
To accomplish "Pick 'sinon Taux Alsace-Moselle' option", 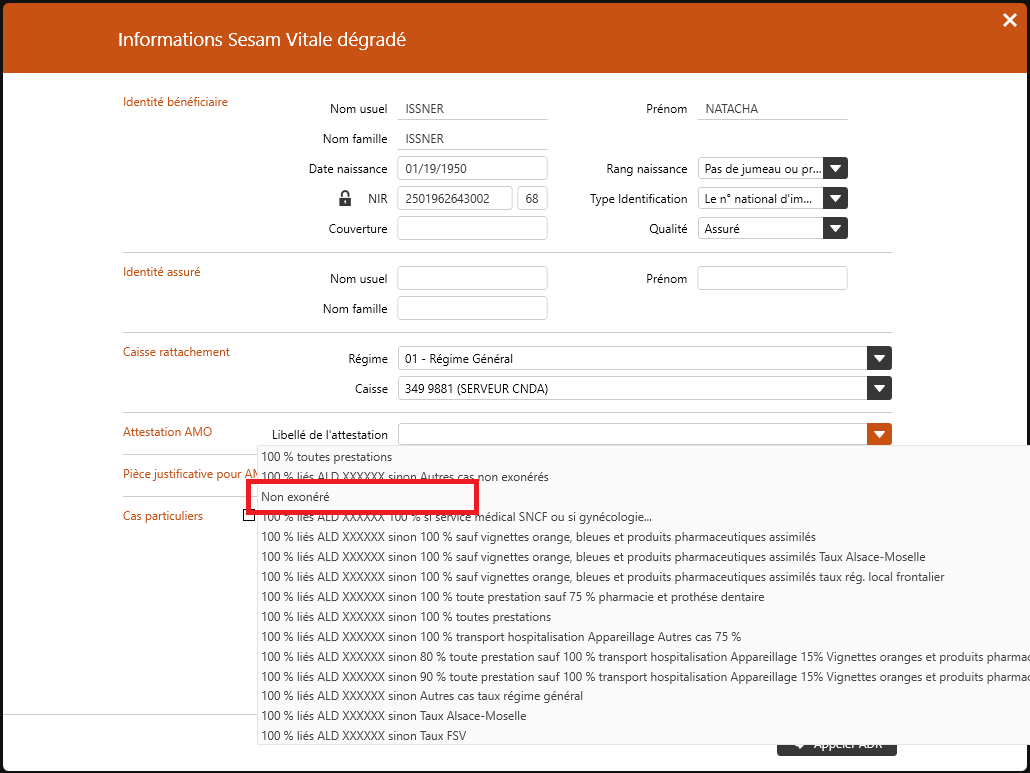I will point(394,716).
